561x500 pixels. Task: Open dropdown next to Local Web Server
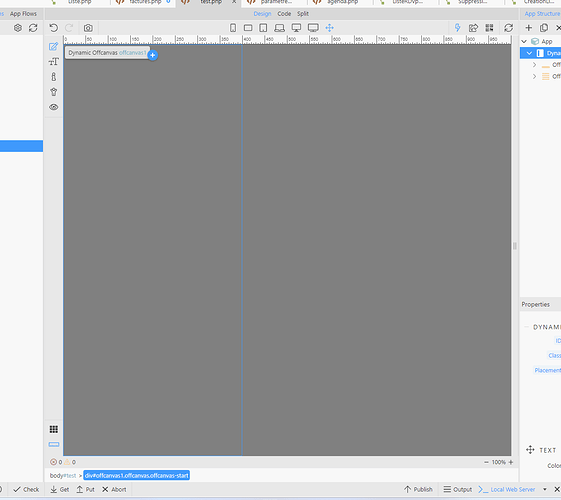pyautogui.click(x=545, y=489)
